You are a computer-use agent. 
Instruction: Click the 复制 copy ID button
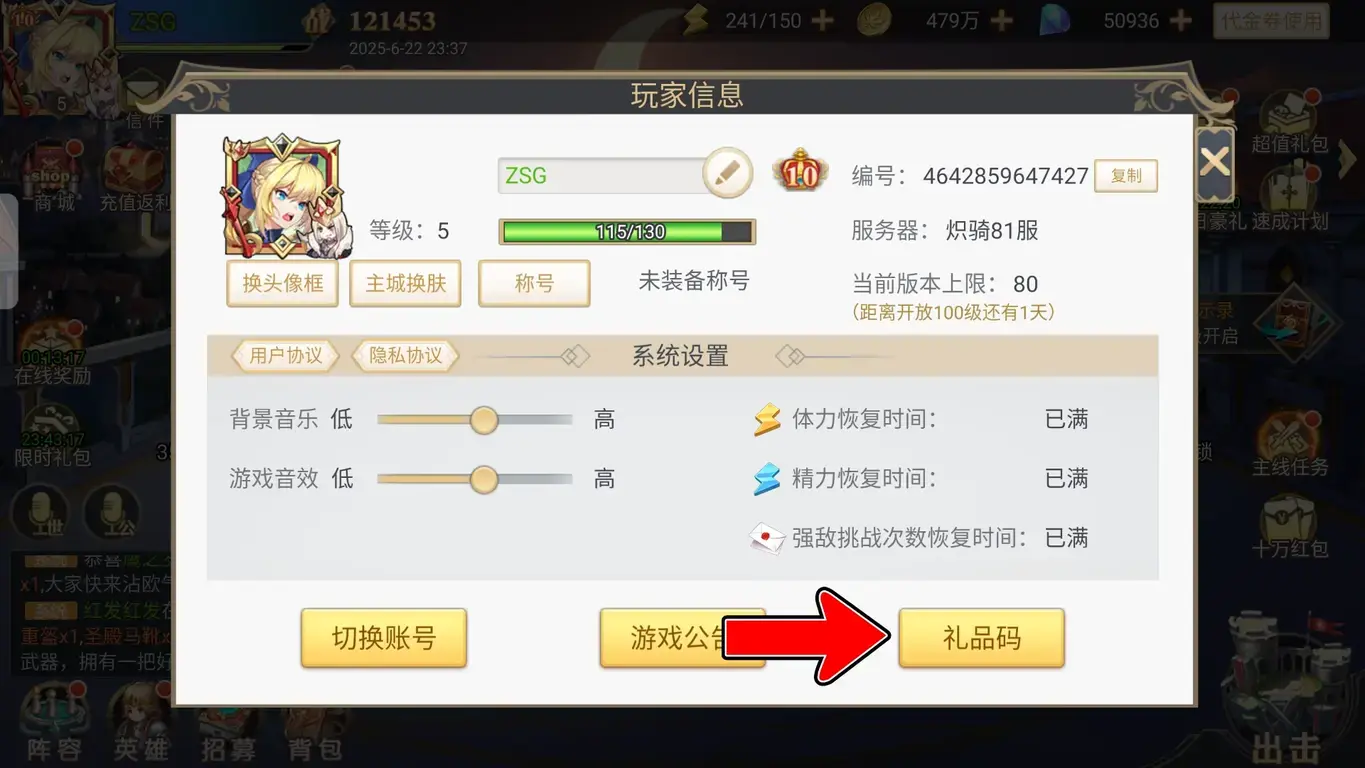pos(1126,175)
